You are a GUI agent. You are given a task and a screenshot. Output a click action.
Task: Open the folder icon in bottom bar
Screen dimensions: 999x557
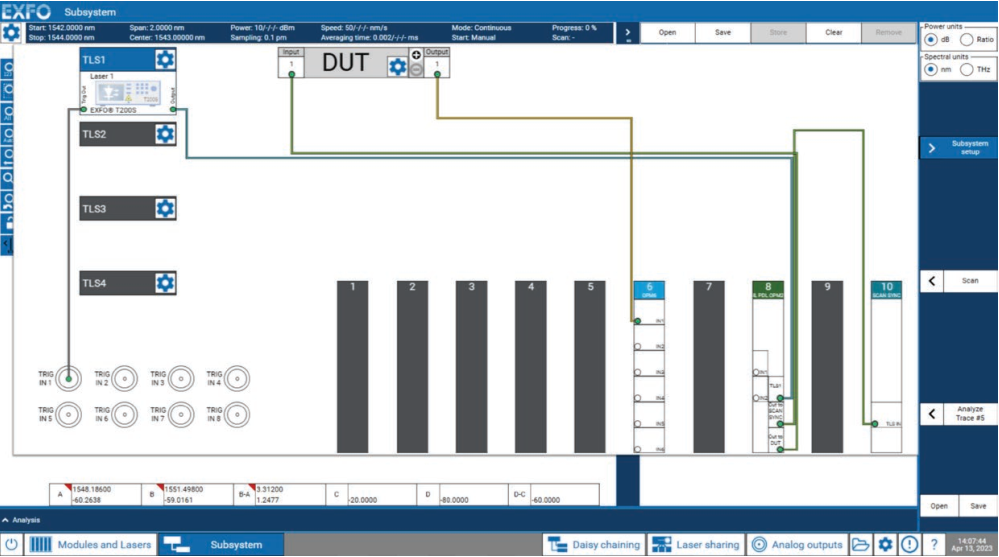point(859,545)
